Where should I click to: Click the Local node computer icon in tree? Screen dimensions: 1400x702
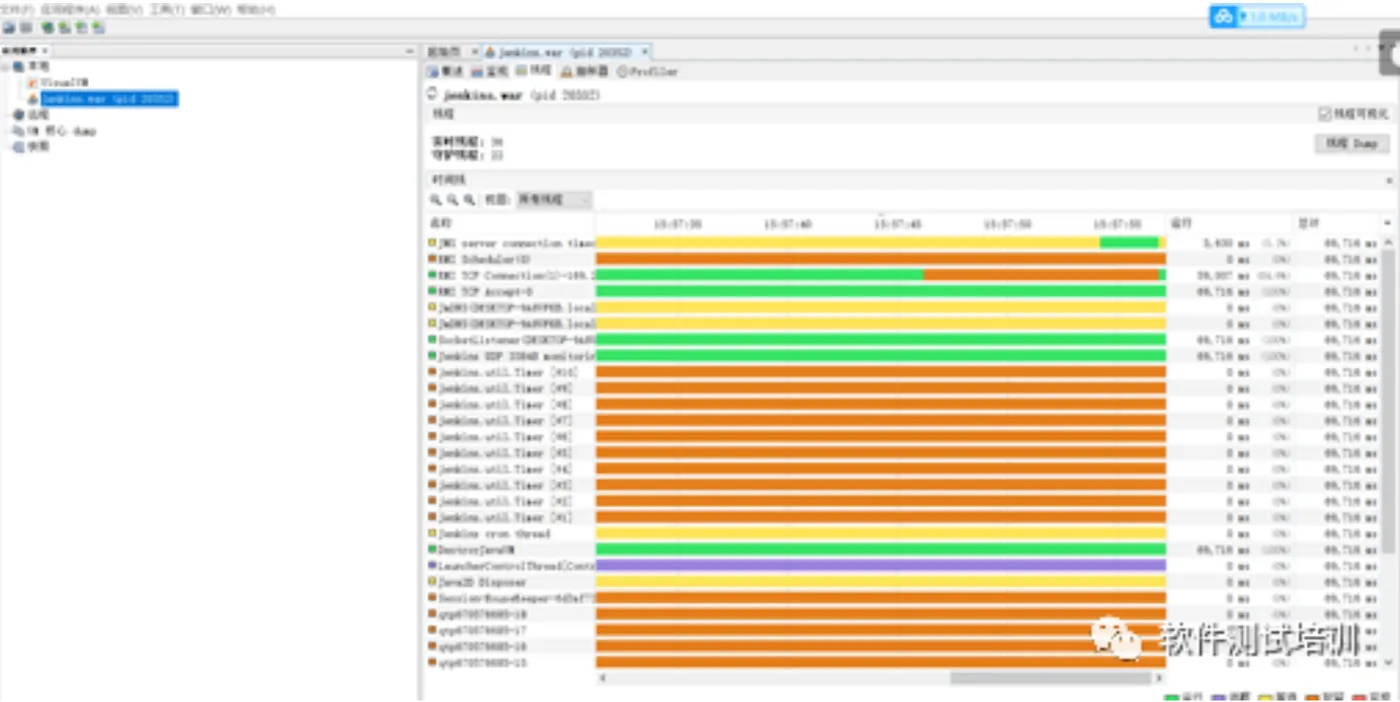[x=19, y=66]
